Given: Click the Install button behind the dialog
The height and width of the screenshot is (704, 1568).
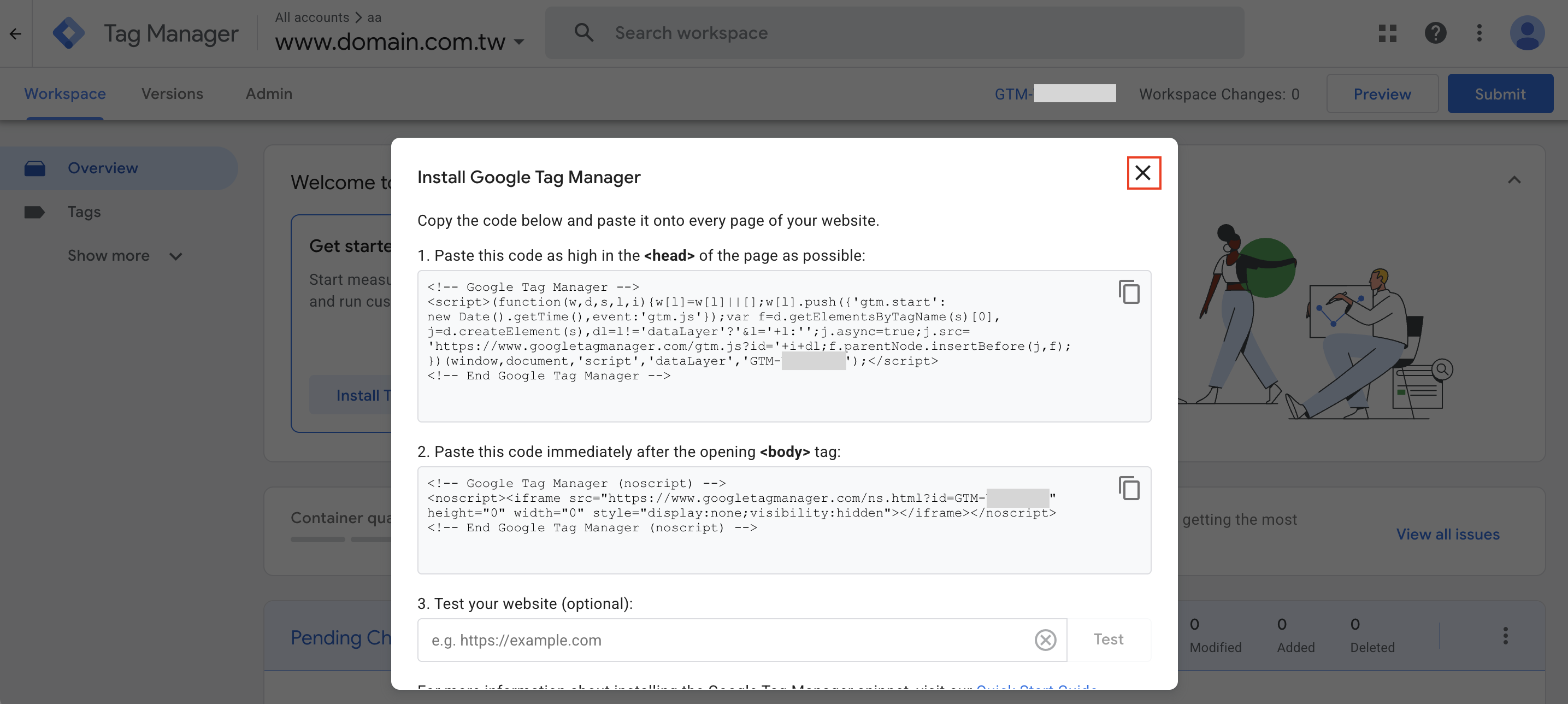Looking at the screenshot, I should [351, 395].
